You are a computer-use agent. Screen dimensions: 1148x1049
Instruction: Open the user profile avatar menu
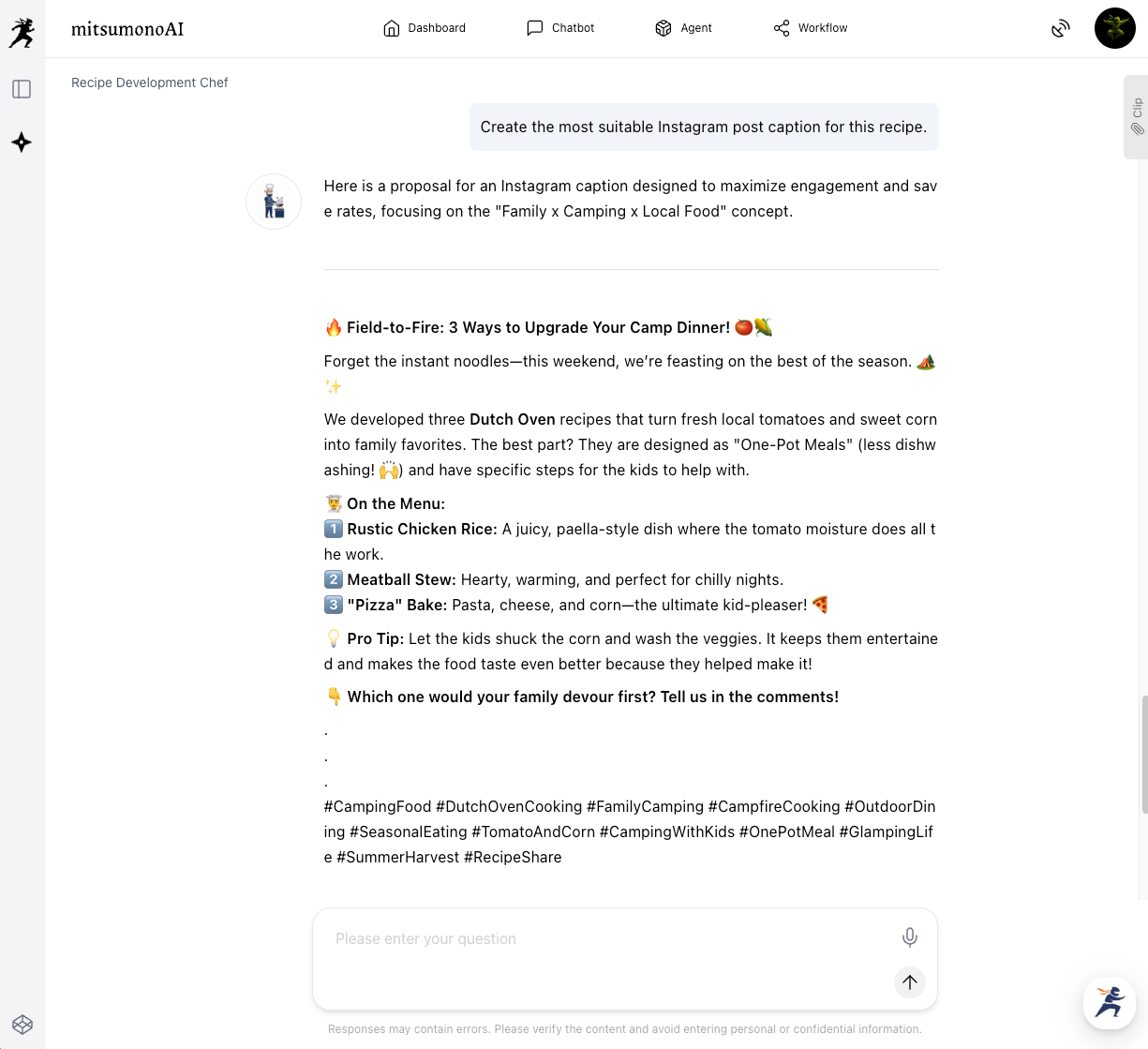coord(1114,28)
